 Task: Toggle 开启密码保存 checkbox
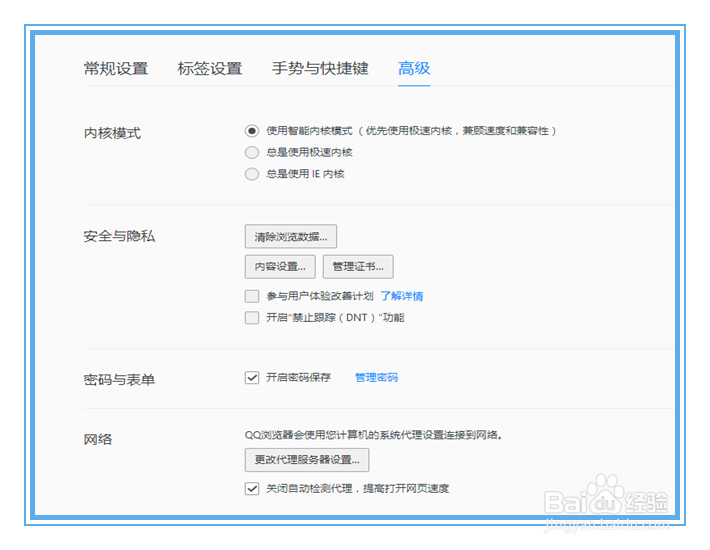[x=252, y=378]
